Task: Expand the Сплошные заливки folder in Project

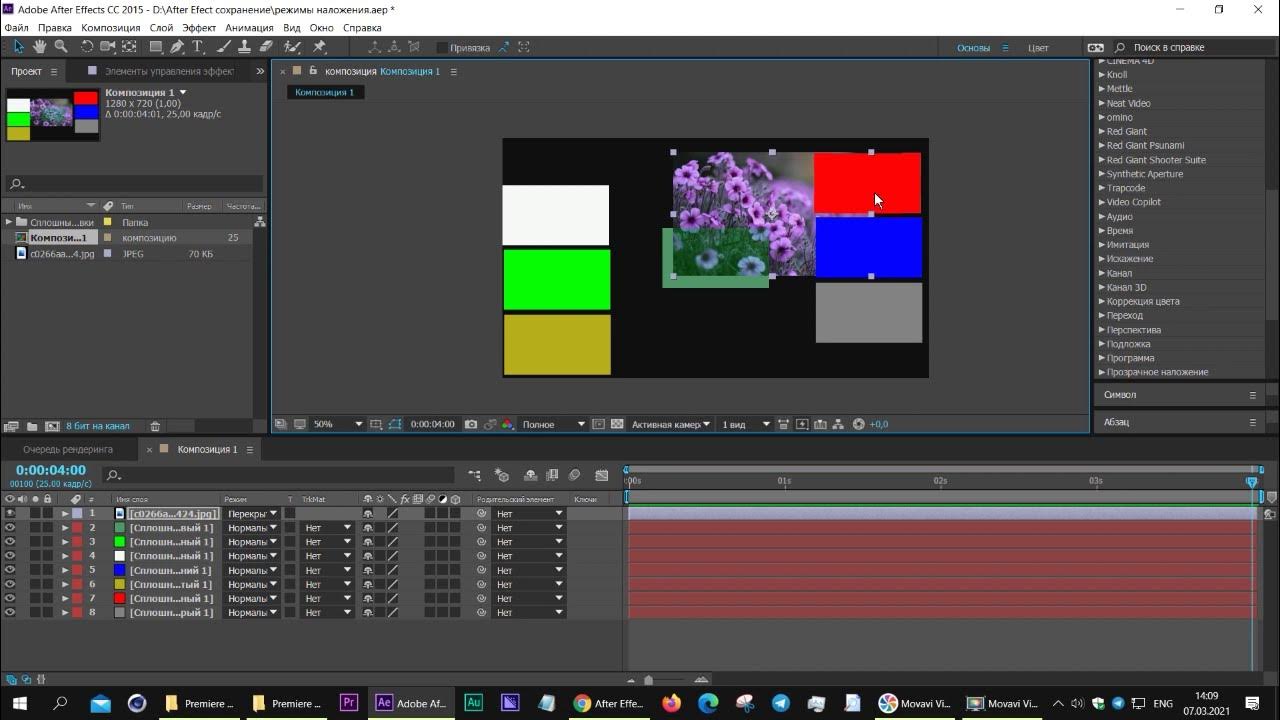Action: tap(9, 222)
